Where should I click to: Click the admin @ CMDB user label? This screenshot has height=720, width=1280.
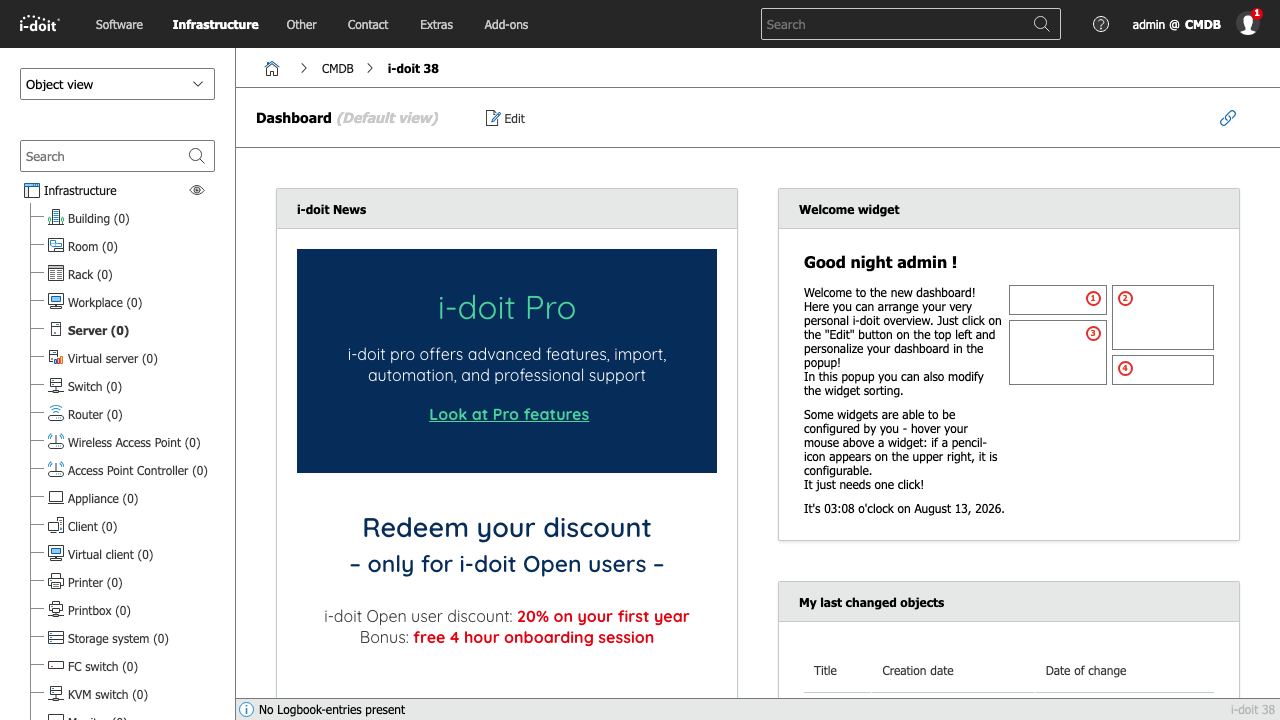[x=1176, y=24]
